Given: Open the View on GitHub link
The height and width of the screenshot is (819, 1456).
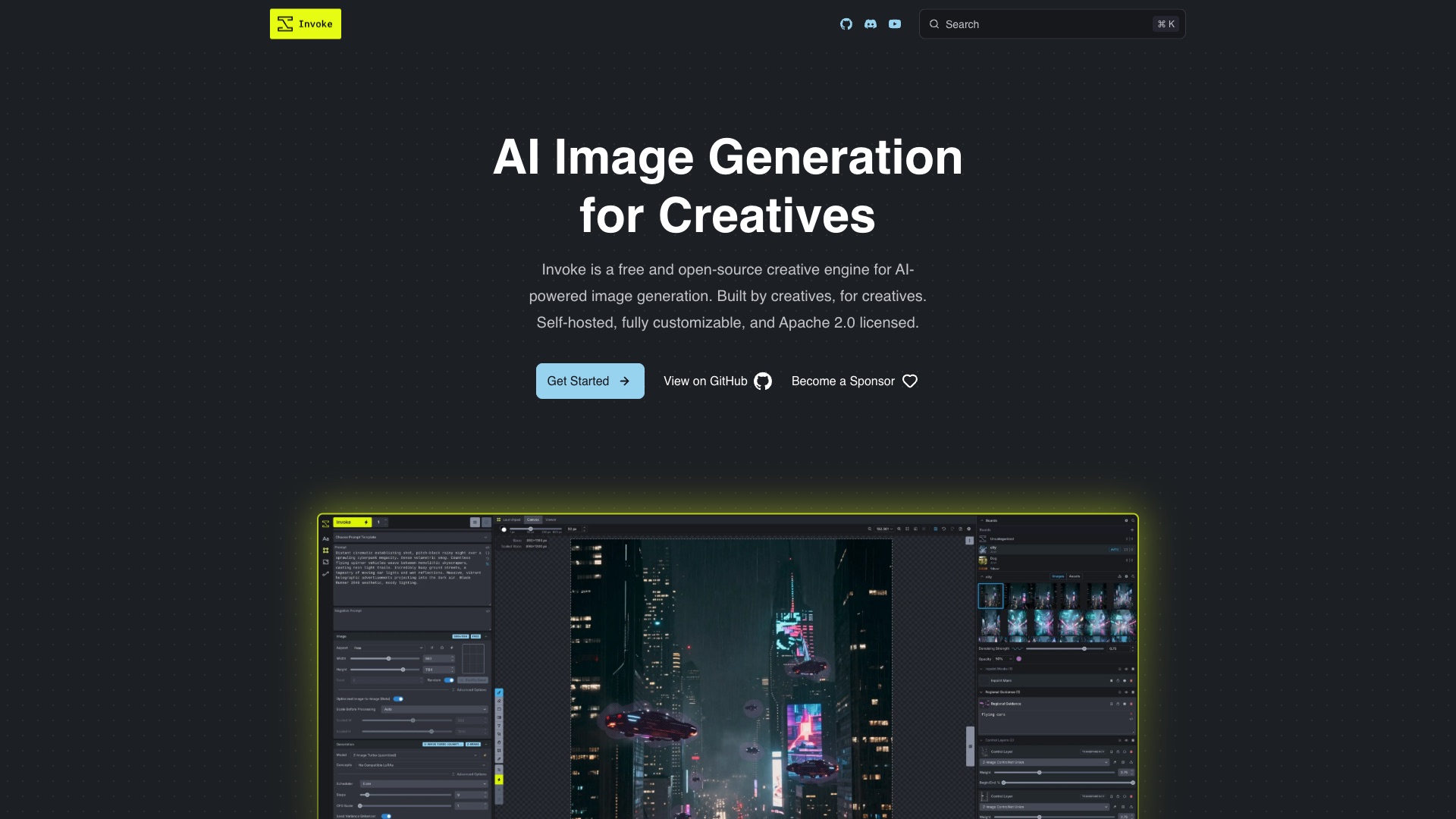Looking at the screenshot, I should (717, 381).
